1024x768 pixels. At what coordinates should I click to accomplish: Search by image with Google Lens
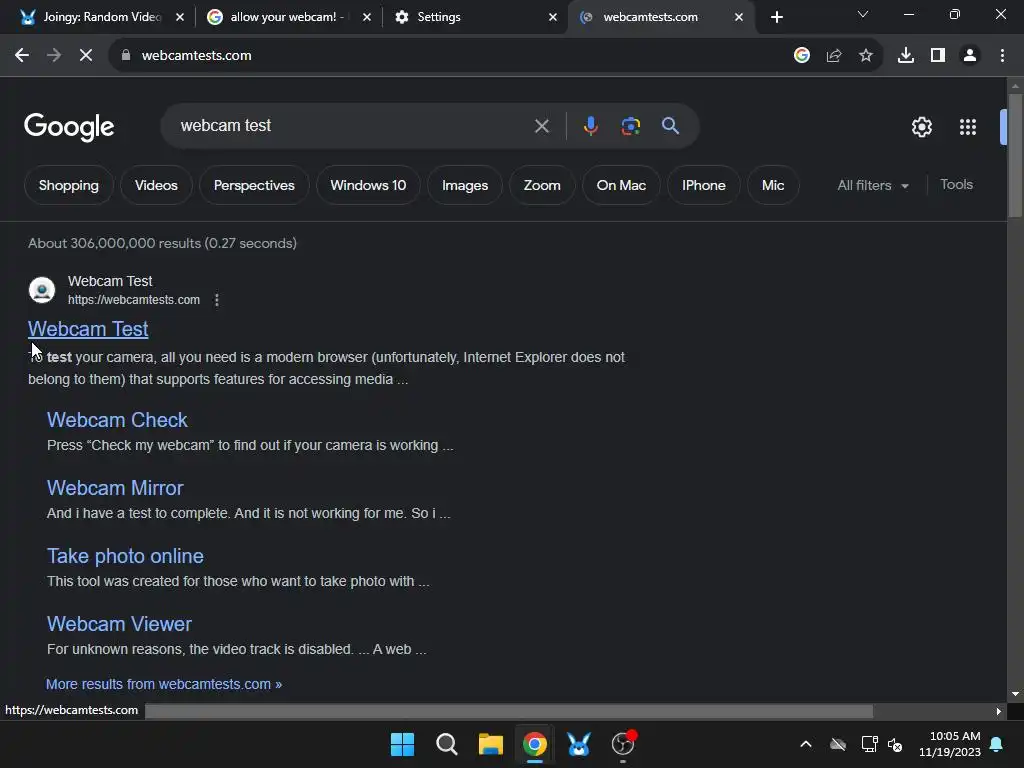[x=630, y=126]
